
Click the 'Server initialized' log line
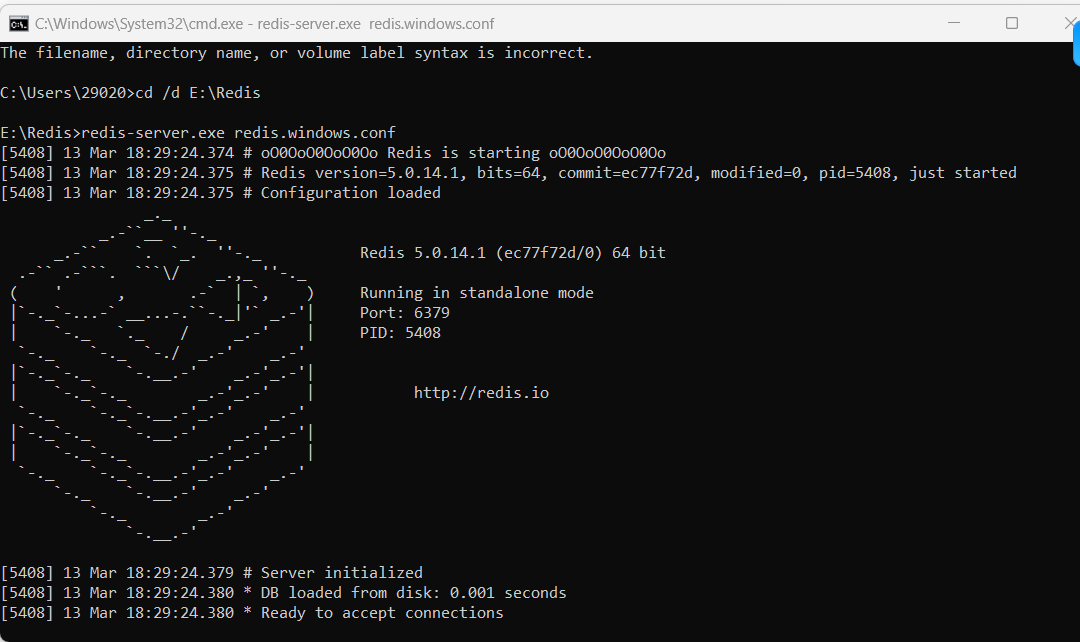(211, 573)
